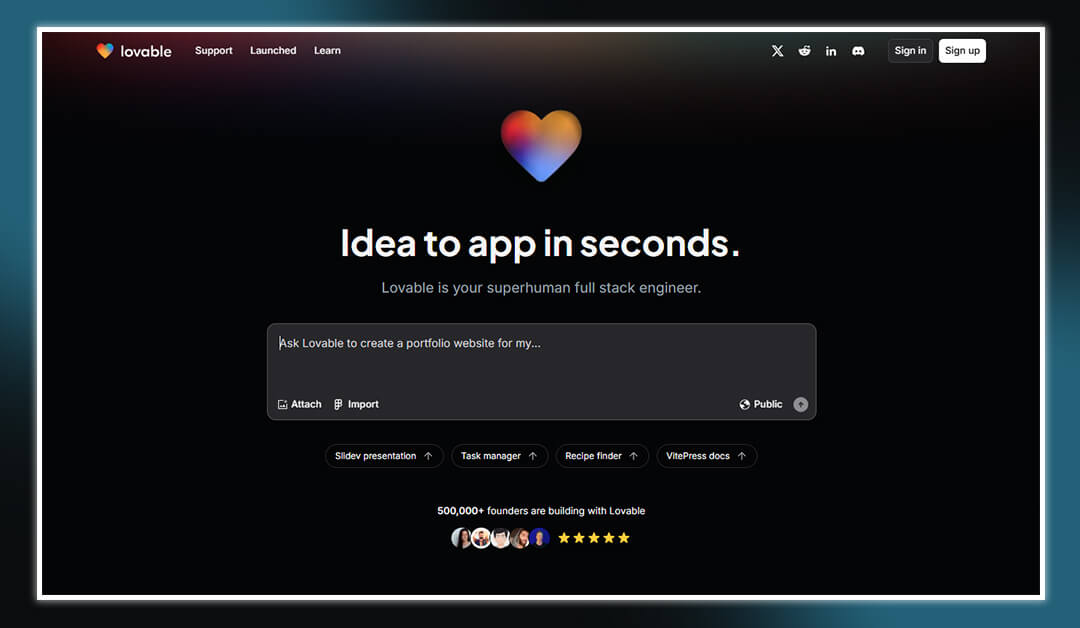Screen dimensions: 1080x628
Task: Open the Support menu item
Action: 214,50
